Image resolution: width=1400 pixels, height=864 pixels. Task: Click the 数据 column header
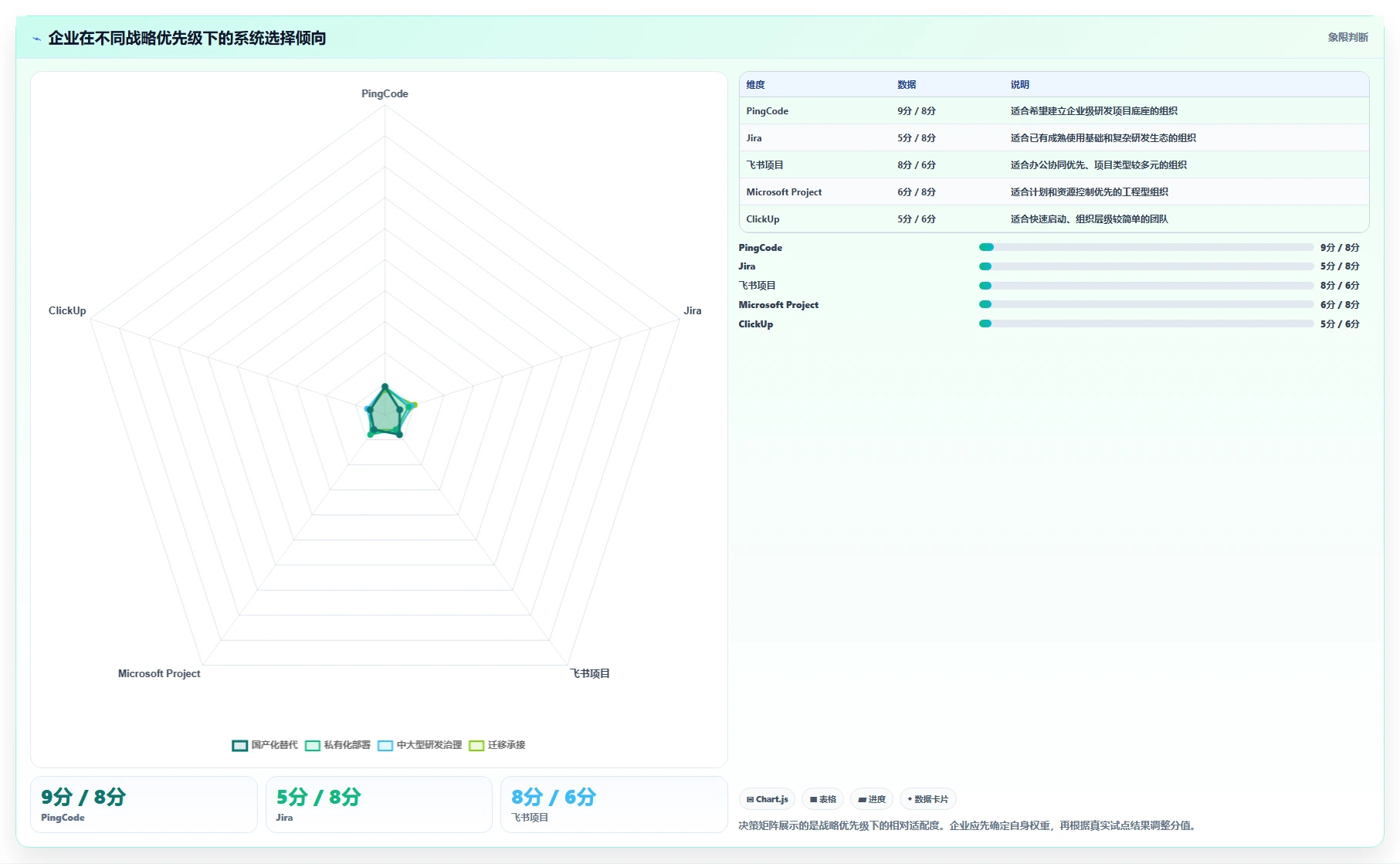coord(907,85)
